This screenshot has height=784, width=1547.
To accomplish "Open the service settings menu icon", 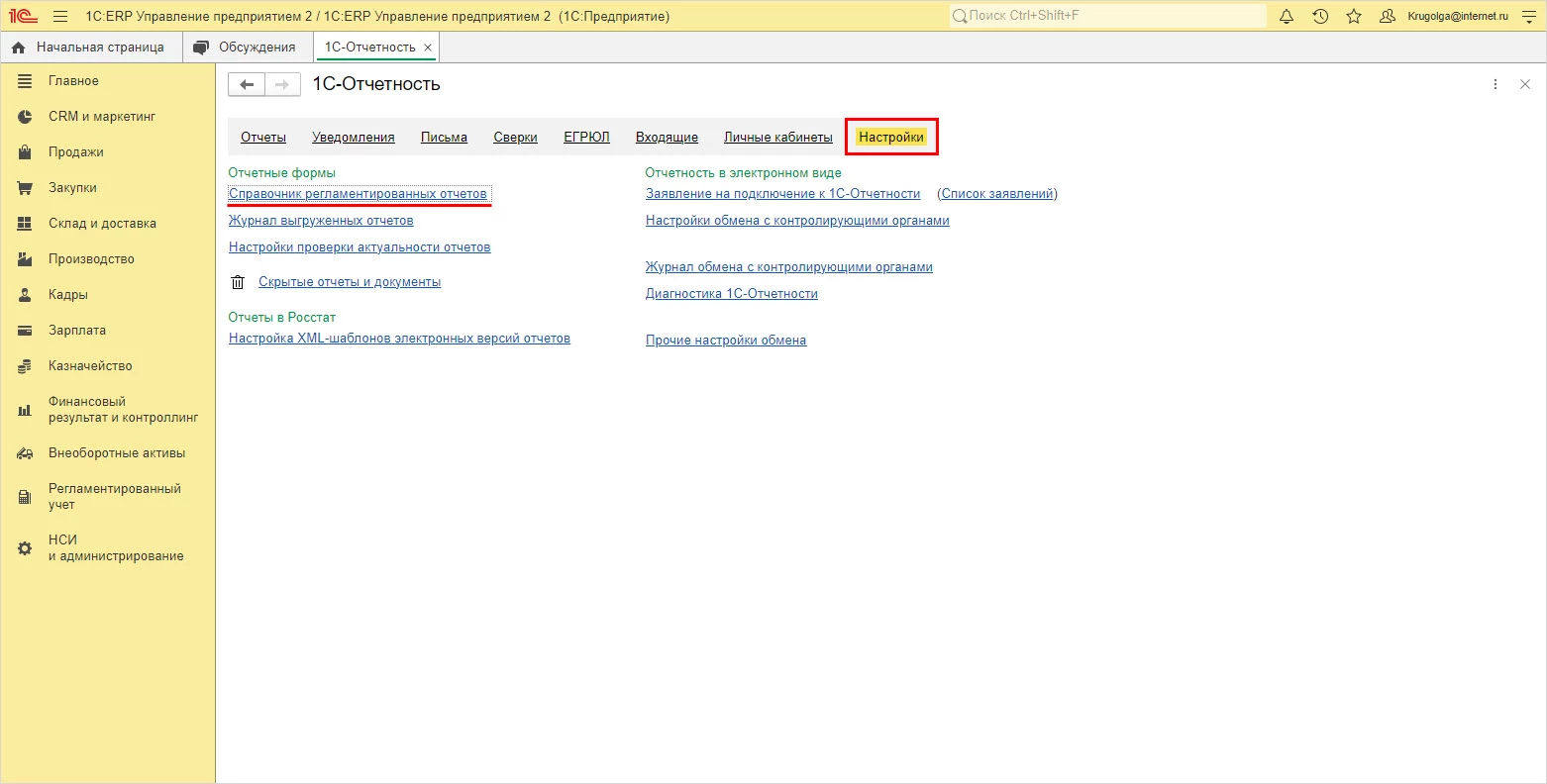I will coord(1527,16).
